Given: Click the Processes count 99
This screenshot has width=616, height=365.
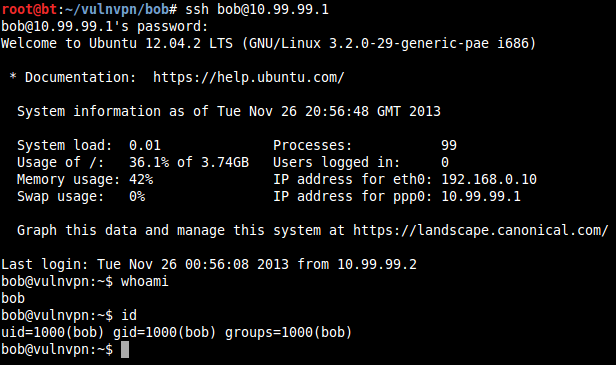Looking at the screenshot, I should click(x=449, y=145).
